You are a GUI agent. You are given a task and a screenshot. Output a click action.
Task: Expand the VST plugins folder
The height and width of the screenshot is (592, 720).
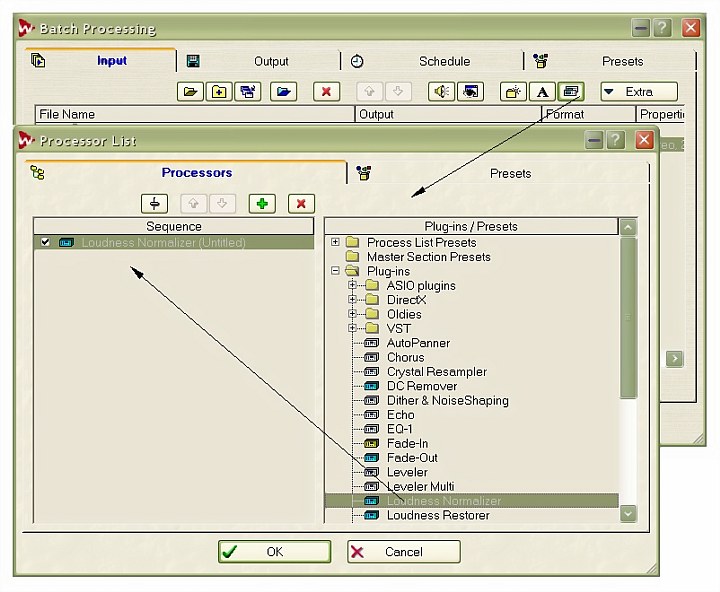point(352,328)
